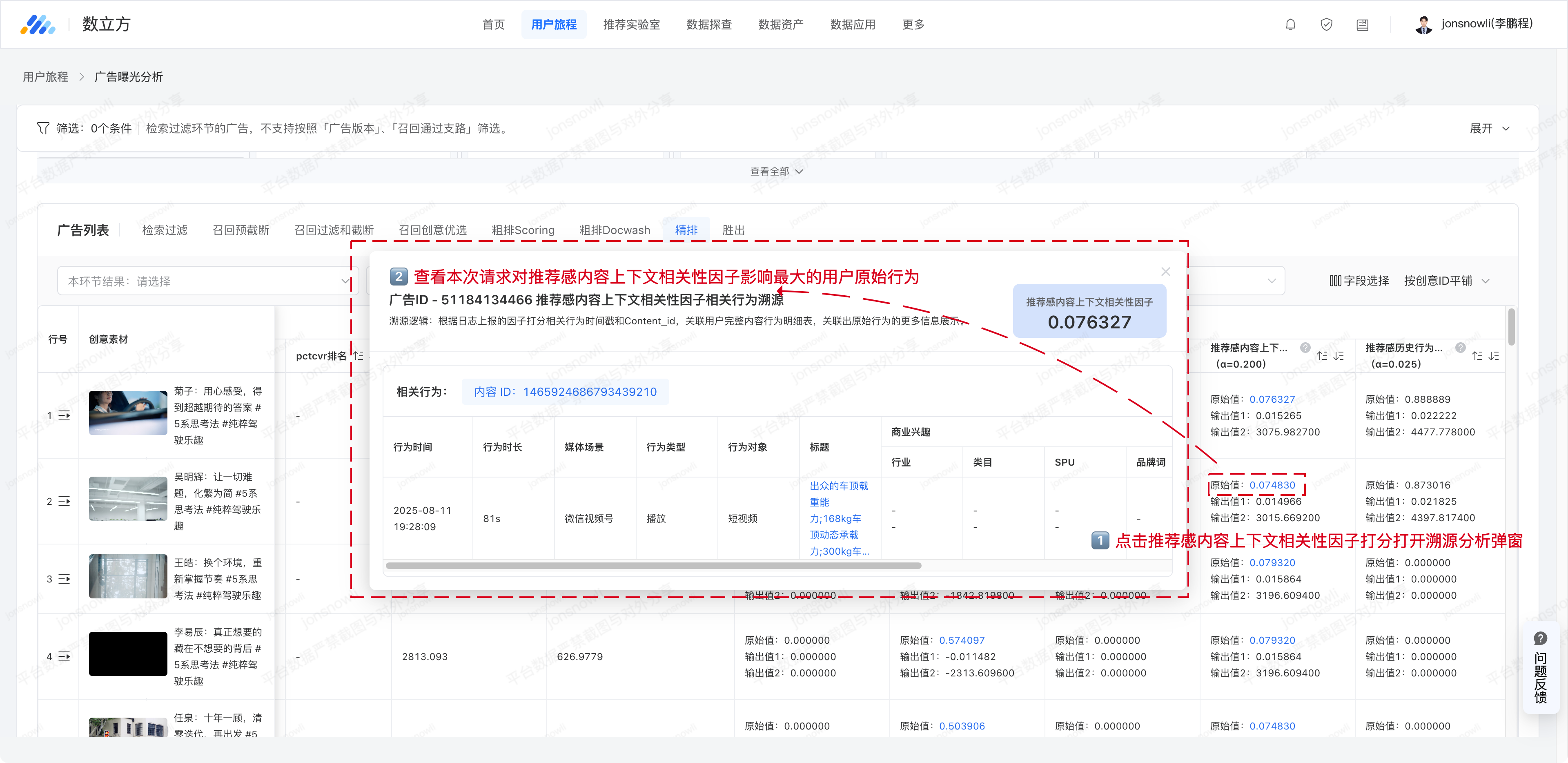
Task: Click help icon beside 推荐感内容上下 column header
Action: (x=1305, y=348)
